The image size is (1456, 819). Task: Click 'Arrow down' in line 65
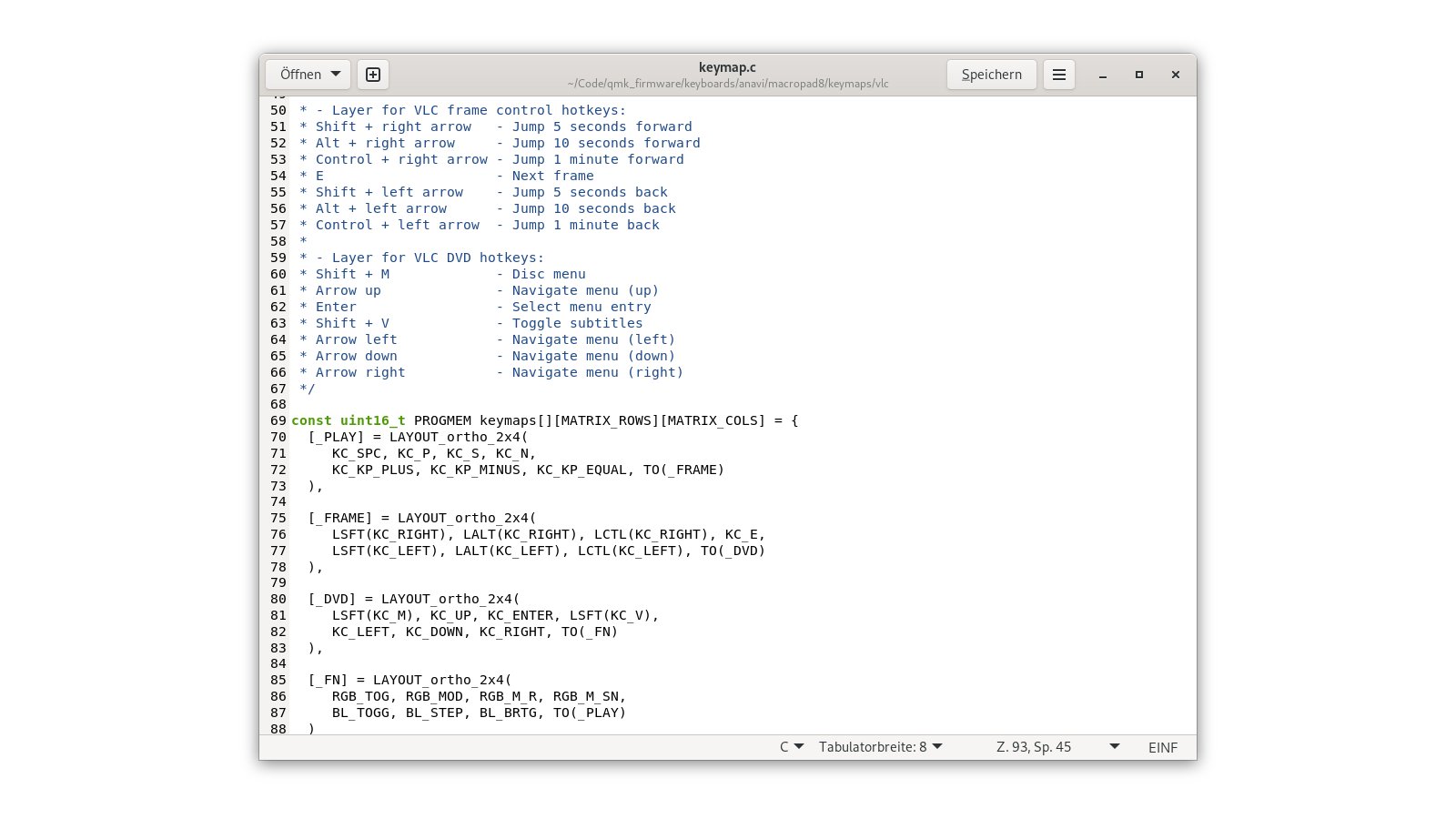357,356
